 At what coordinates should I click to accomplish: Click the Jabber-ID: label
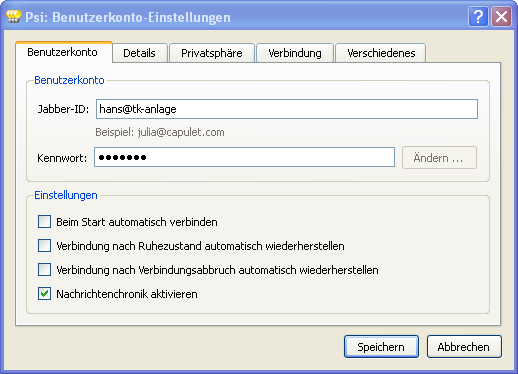[x=63, y=109]
